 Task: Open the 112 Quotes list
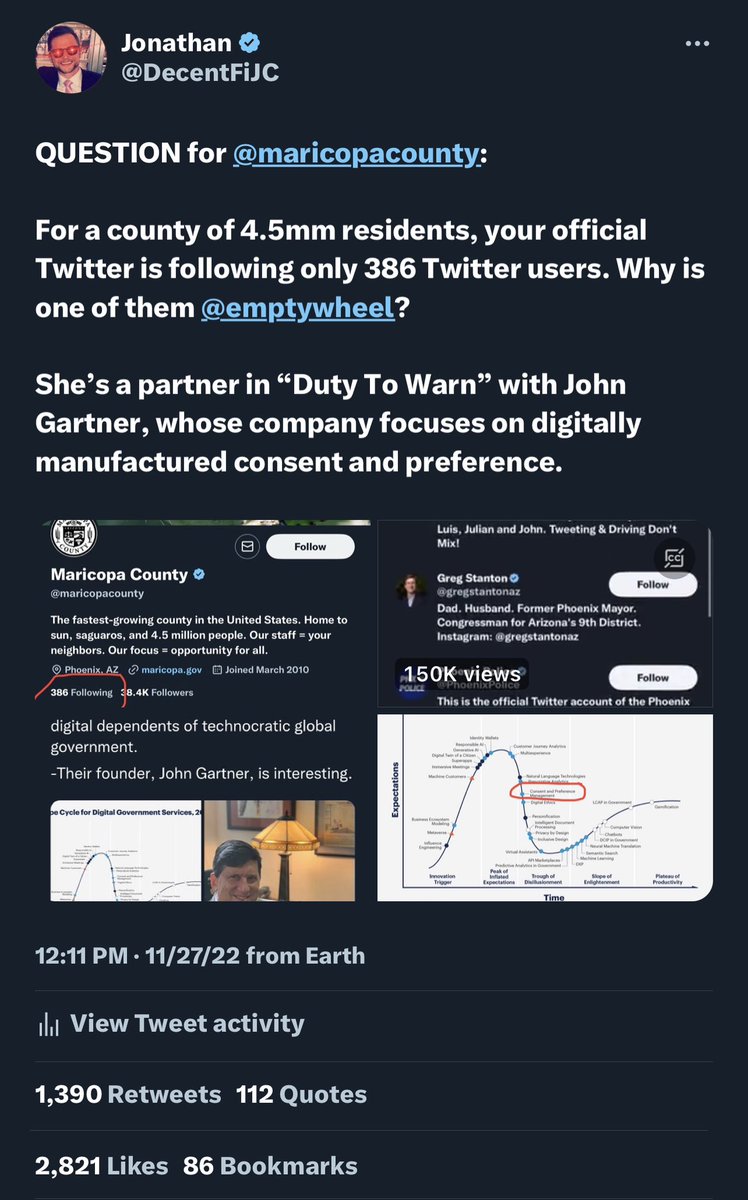coord(301,1095)
